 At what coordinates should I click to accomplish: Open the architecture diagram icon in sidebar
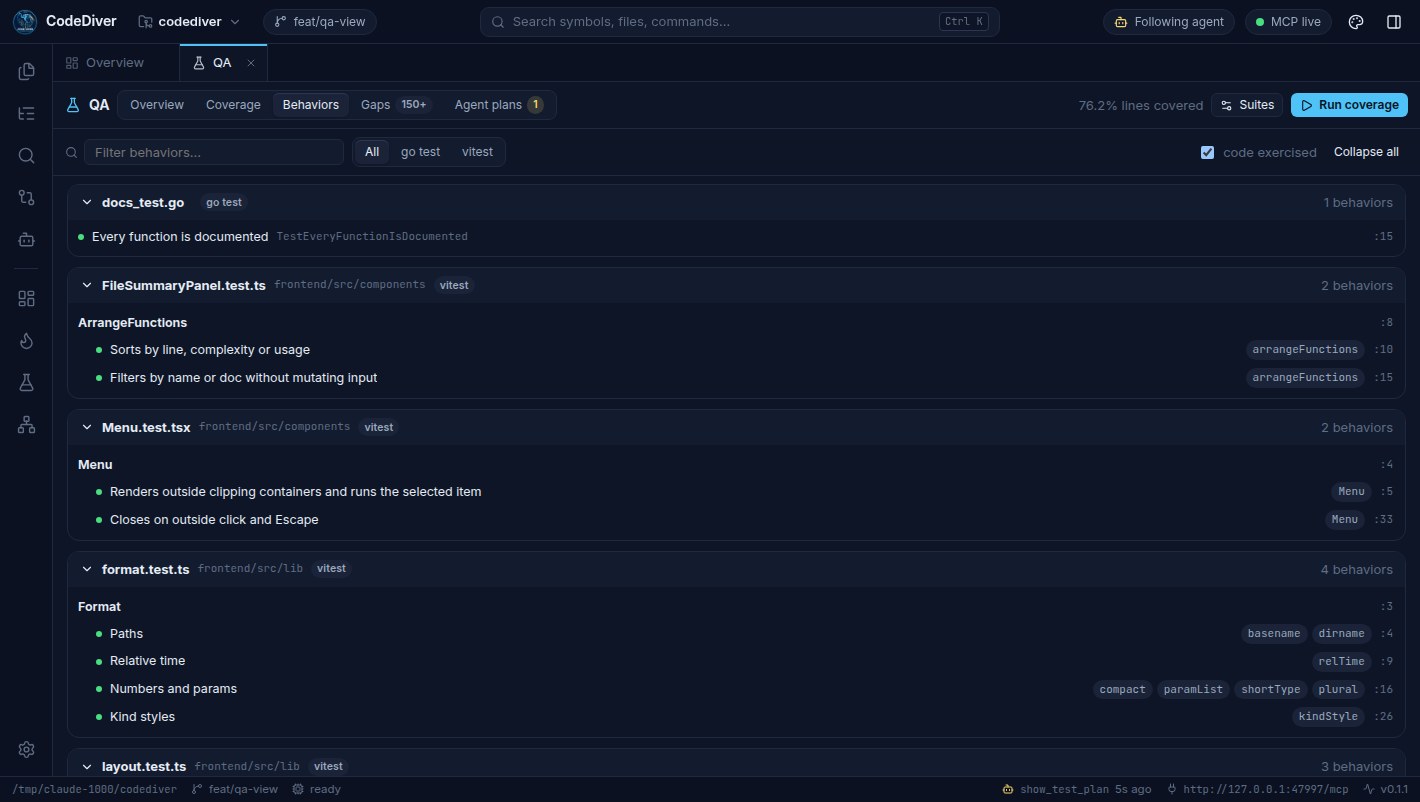[x=26, y=425]
